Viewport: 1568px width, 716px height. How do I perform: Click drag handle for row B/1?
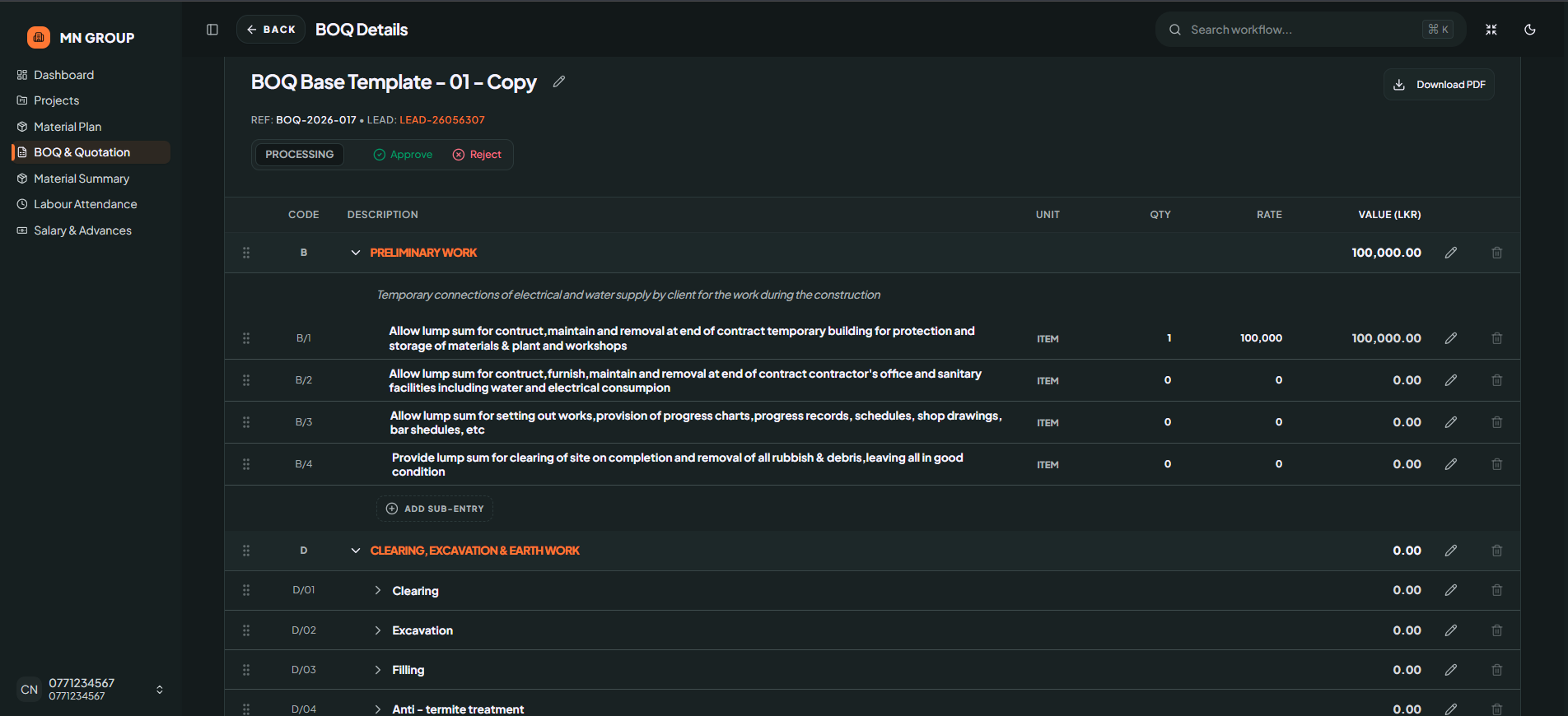click(x=246, y=338)
